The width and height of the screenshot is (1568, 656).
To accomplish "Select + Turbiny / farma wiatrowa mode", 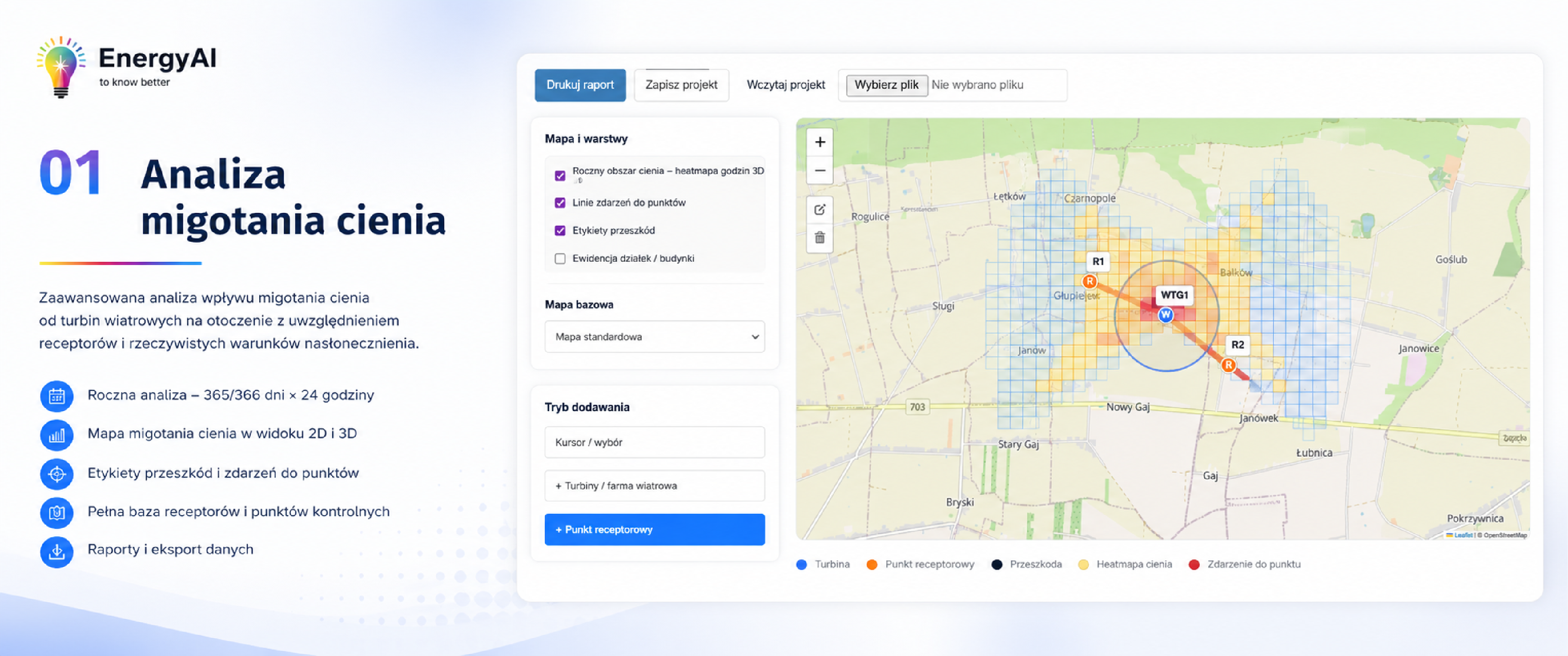I will pos(655,486).
